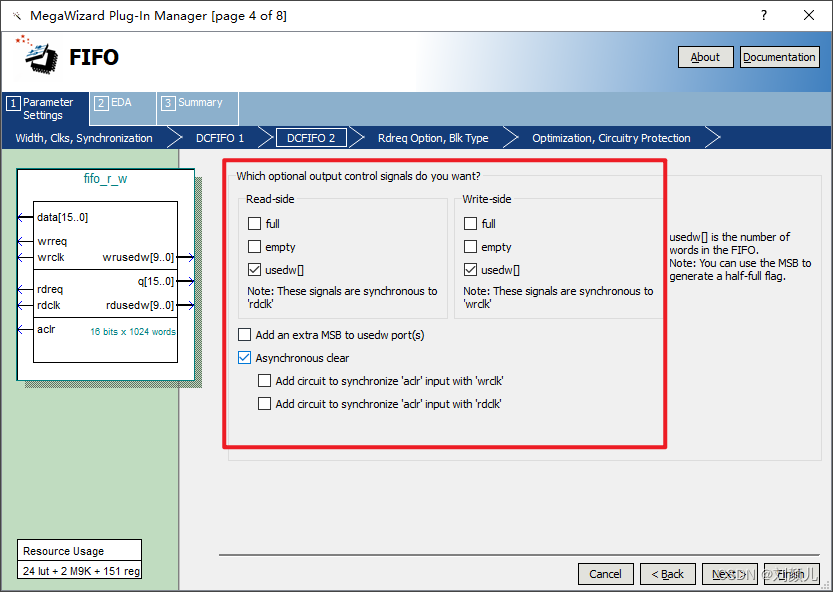This screenshot has height=592, width=833.
Task: Check synchronize 'aclr' input with 'rdclk'
Action: pyautogui.click(x=264, y=404)
